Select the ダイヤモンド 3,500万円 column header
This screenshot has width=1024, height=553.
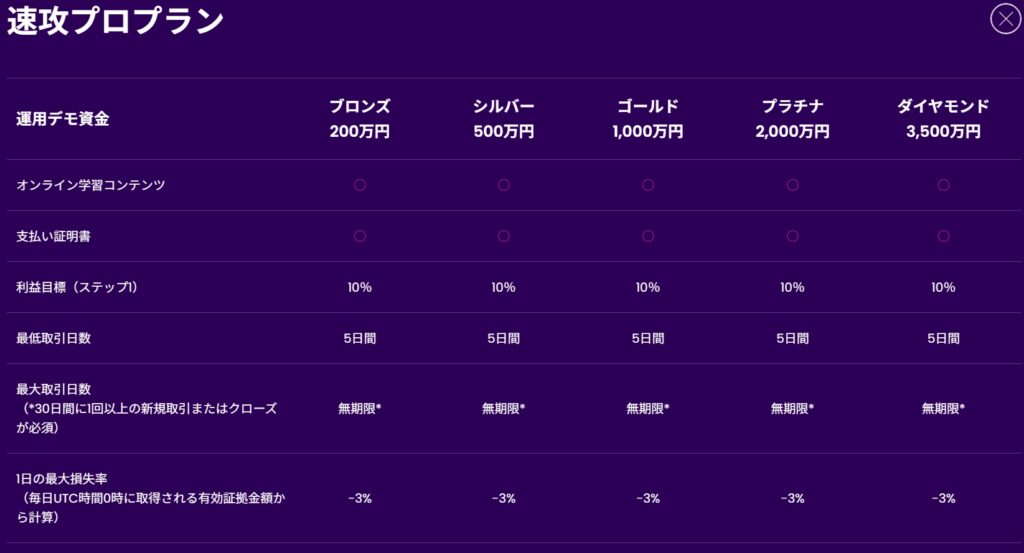point(943,118)
